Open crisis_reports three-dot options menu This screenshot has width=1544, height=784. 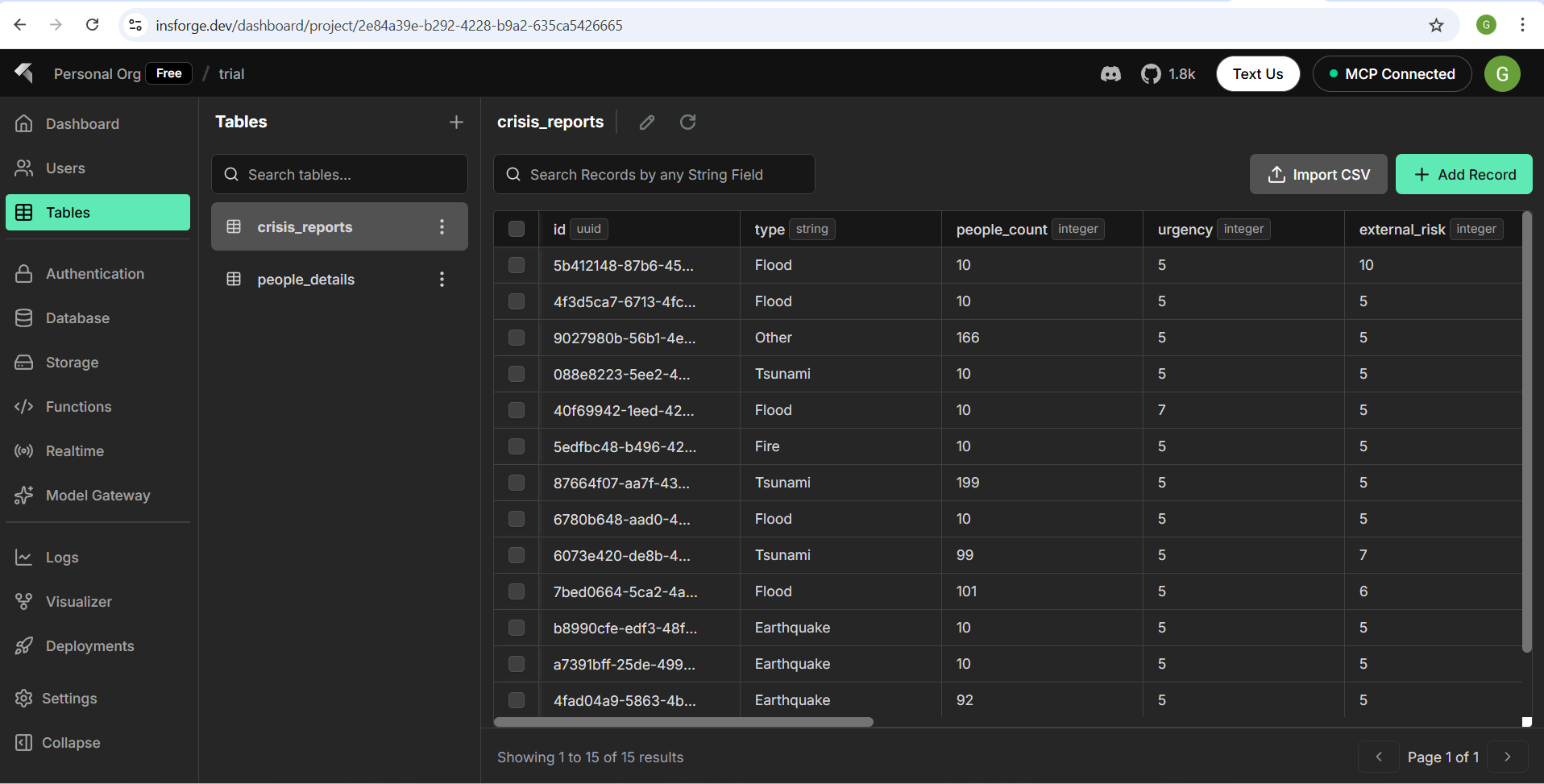point(442,227)
